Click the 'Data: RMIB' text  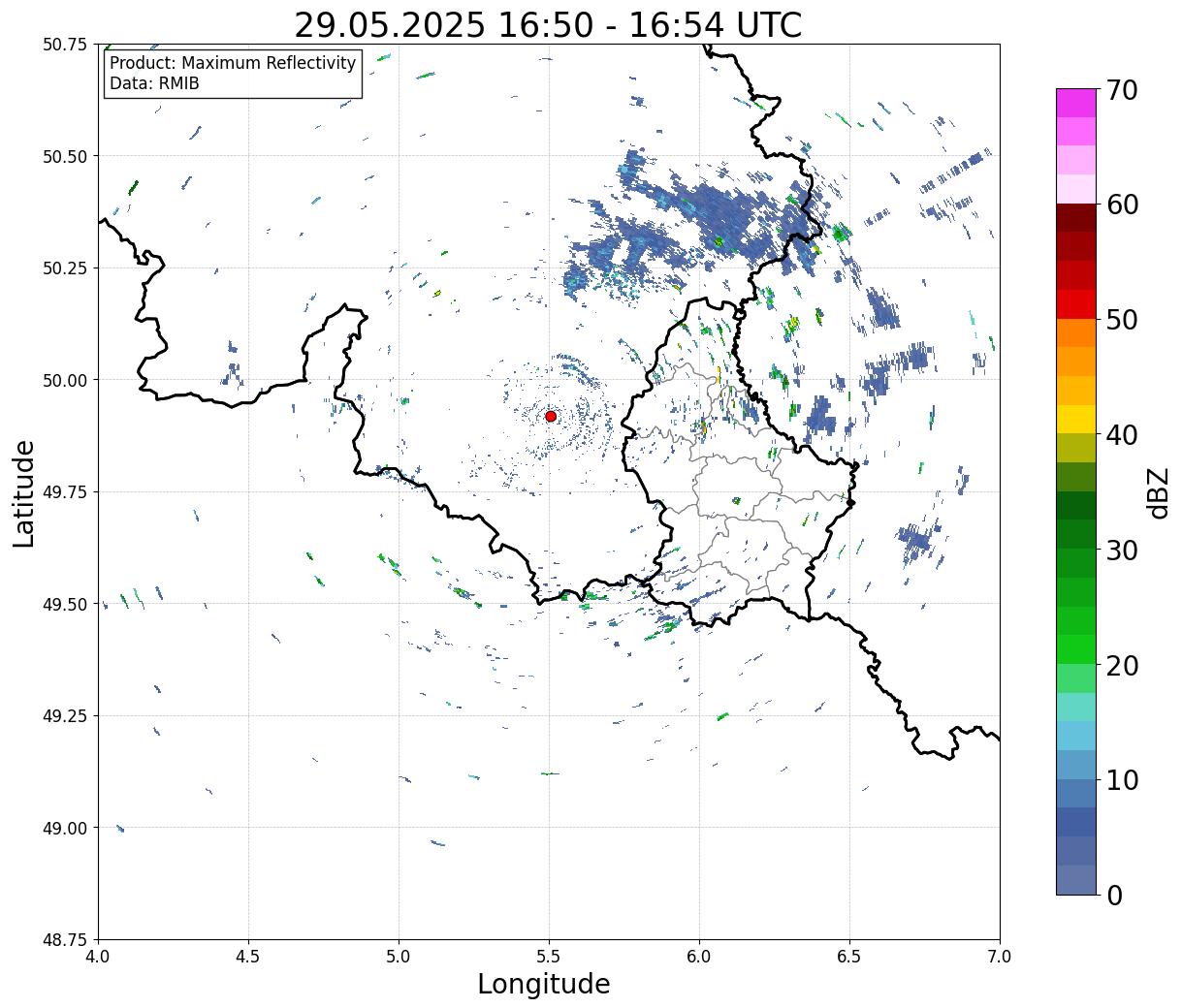pos(154,84)
